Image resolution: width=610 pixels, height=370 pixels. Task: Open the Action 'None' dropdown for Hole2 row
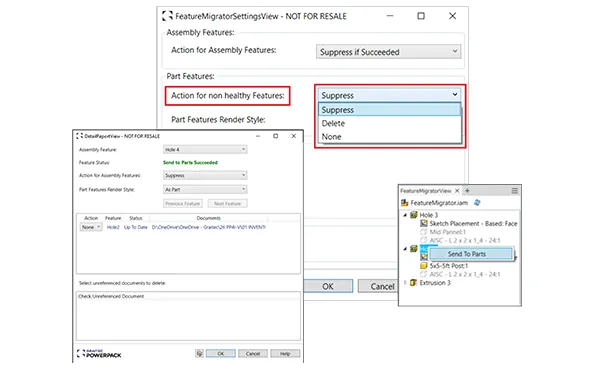(x=91, y=227)
